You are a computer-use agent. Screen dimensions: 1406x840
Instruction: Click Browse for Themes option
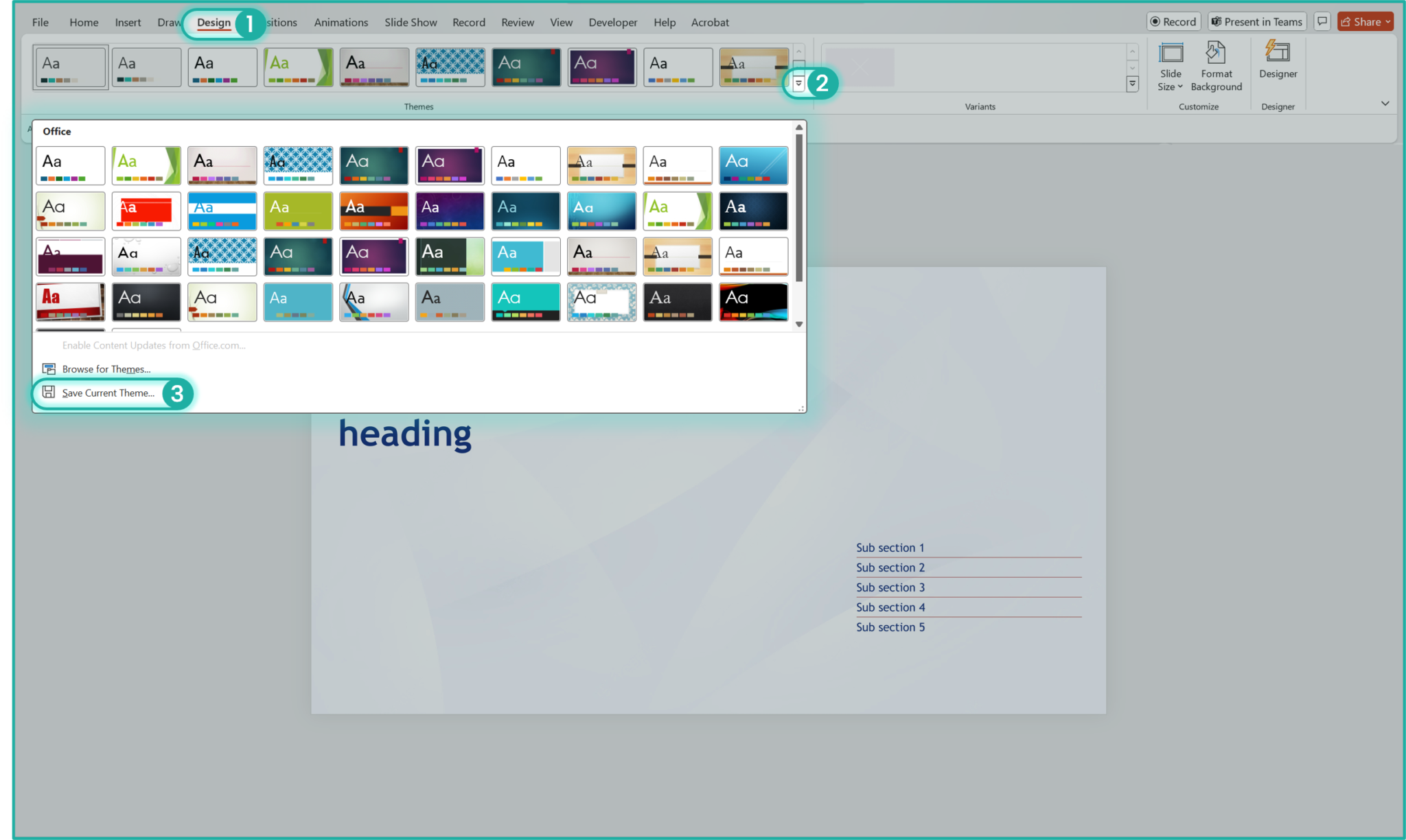point(106,369)
